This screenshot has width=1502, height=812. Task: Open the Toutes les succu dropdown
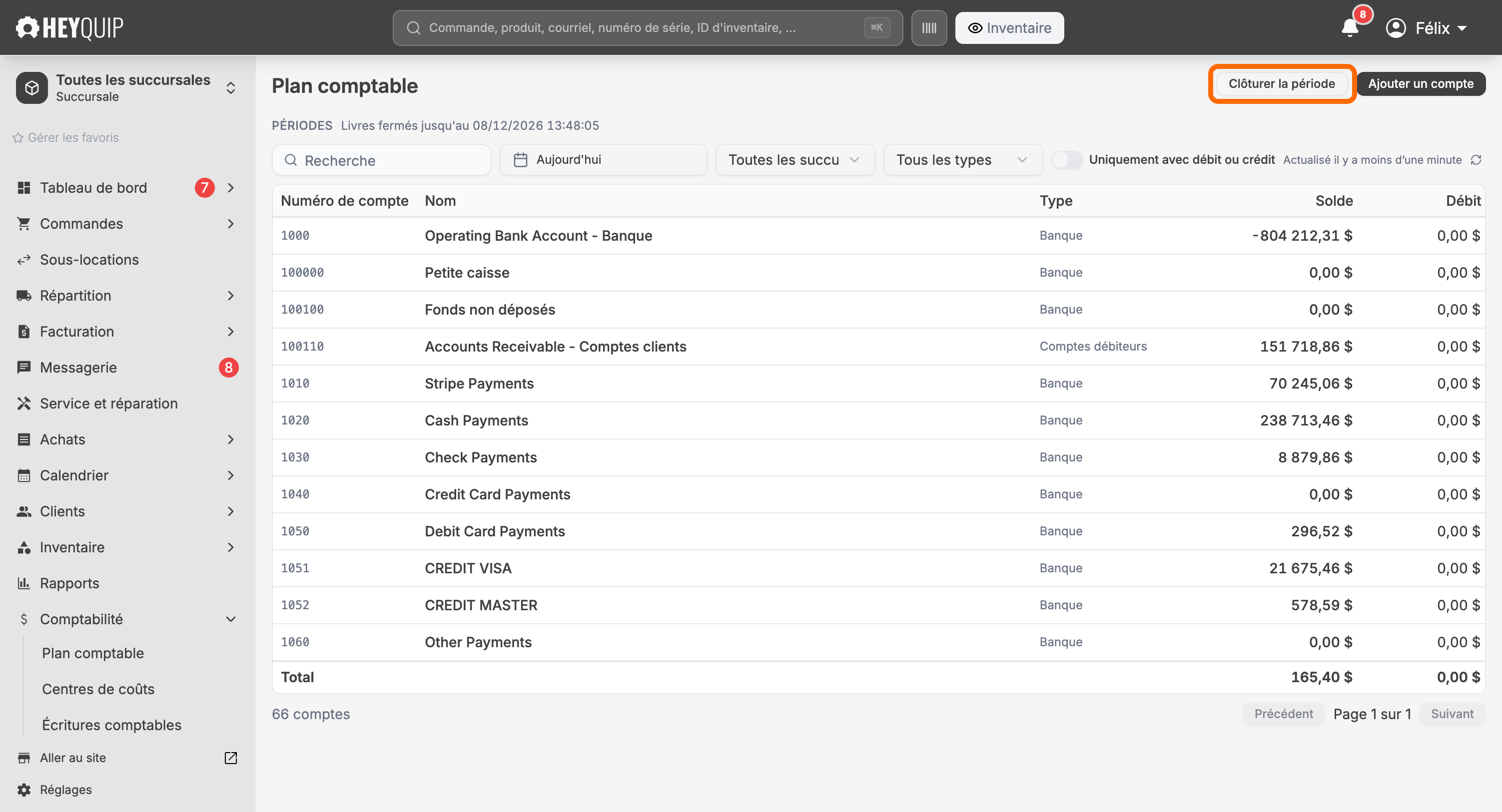(795, 160)
